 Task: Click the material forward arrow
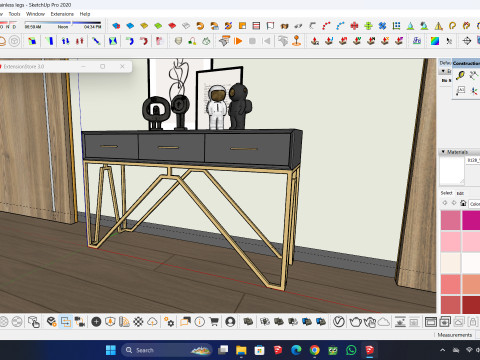click(454, 203)
